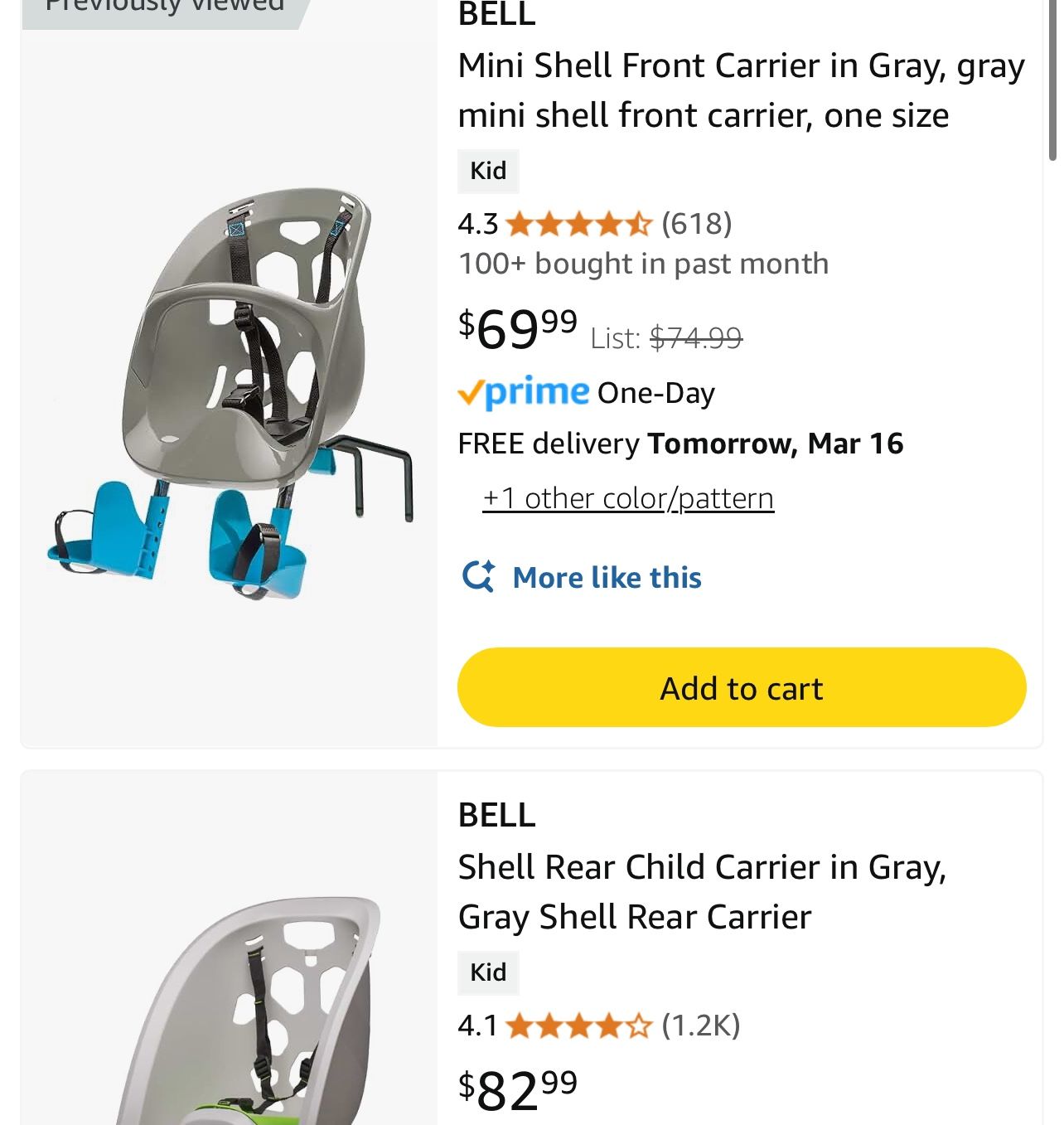The height and width of the screenshot is (1125, 1064).
Task: Select the More like this text link
Action: [607, 577]
